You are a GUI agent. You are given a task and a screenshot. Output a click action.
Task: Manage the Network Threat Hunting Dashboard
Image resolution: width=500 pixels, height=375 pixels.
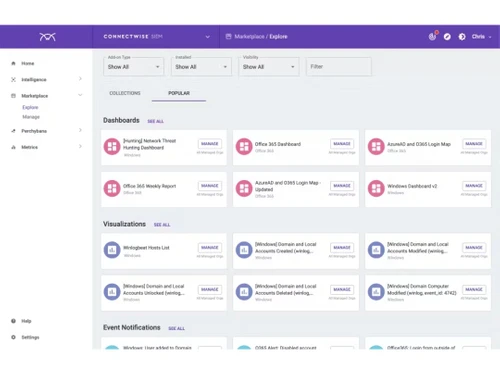[x=210, y=144]
